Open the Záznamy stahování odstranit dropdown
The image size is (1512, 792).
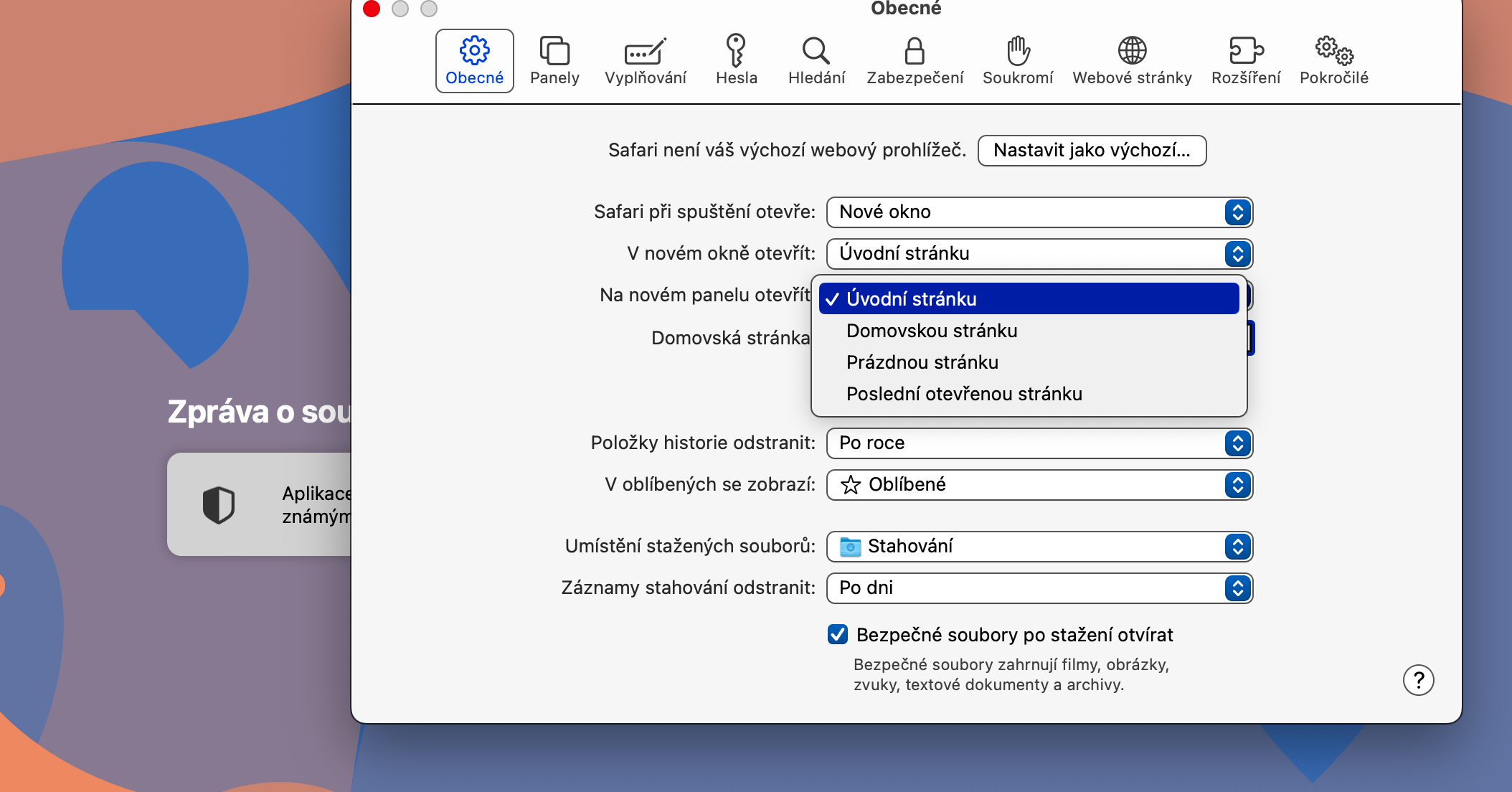pos(1039,588)
